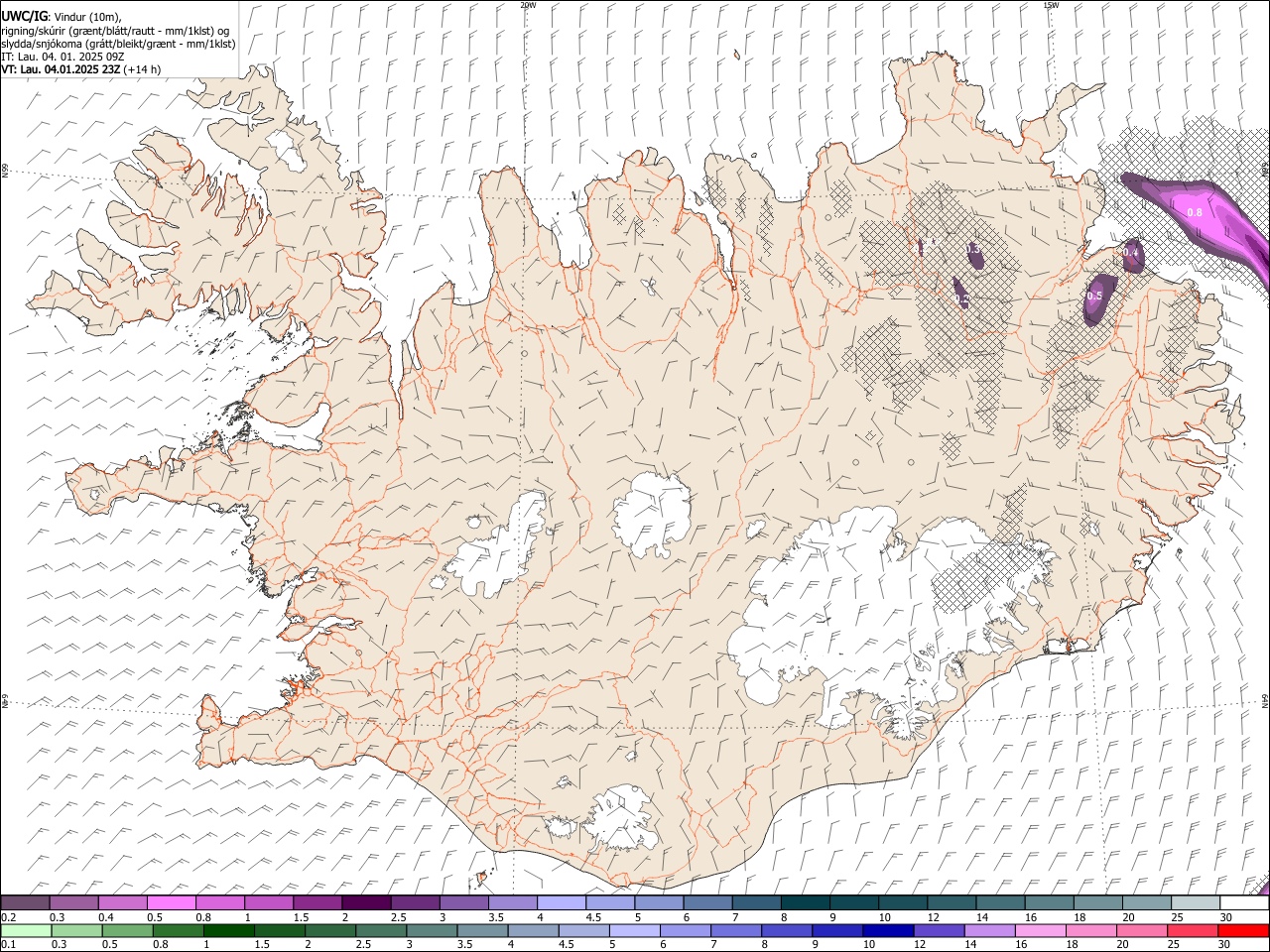This screenshot has width=1270, height=952.
Task: Pick the darkest green 1 swatch, bottom legend row
Action: pyautogui.click(x=228, y=931)
